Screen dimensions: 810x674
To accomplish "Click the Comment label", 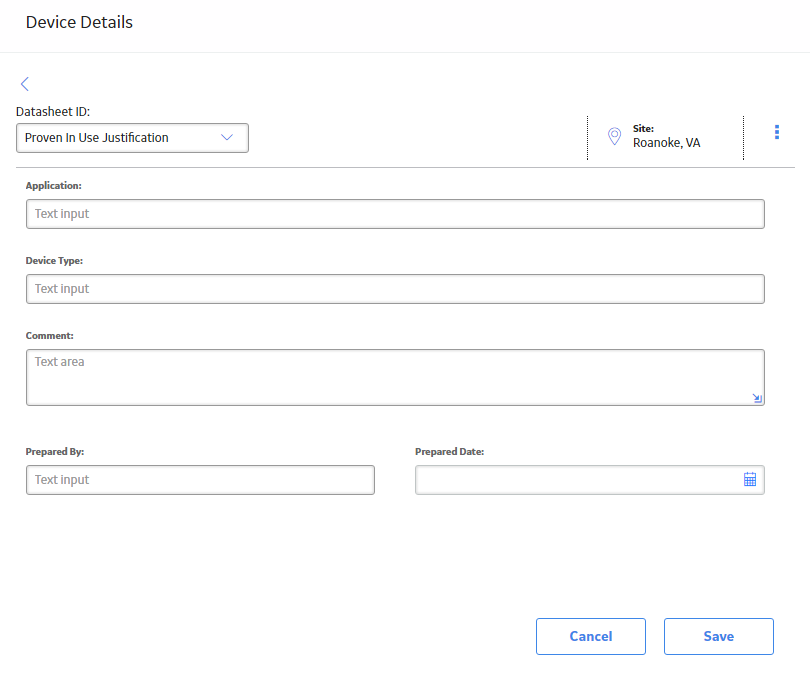I will click(50, 336).
